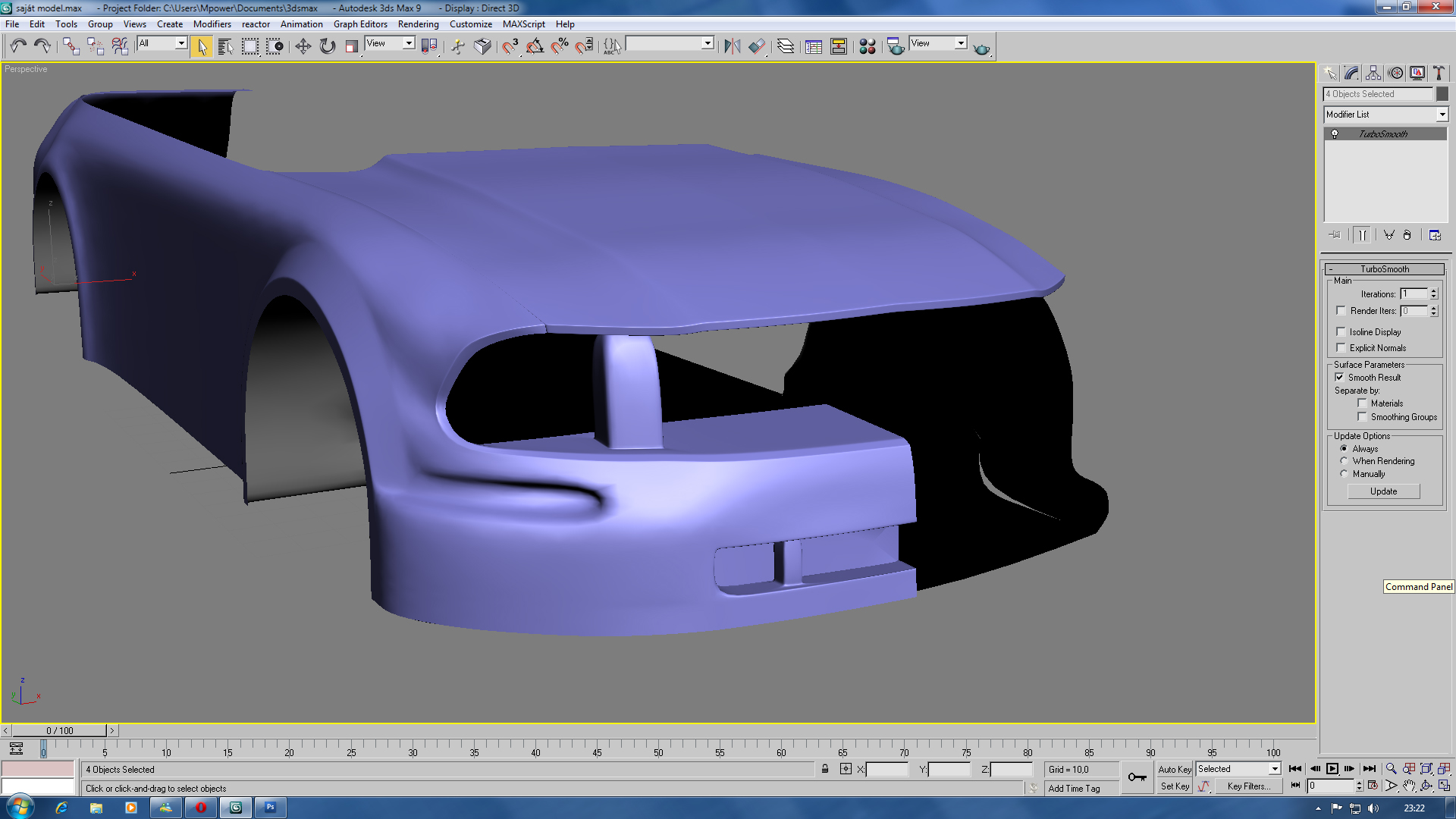Uncheck the Smooth Result checkbox
The image size is (1456, 819).
(x=1339, y=377)
